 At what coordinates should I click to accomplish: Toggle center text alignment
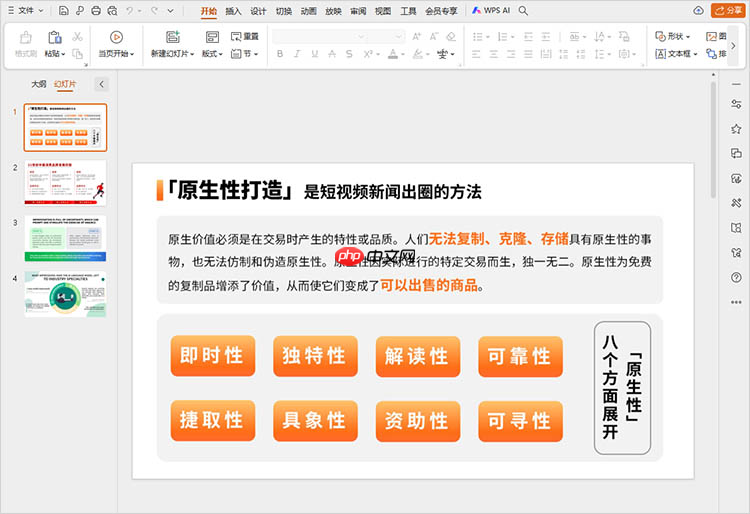494,54
